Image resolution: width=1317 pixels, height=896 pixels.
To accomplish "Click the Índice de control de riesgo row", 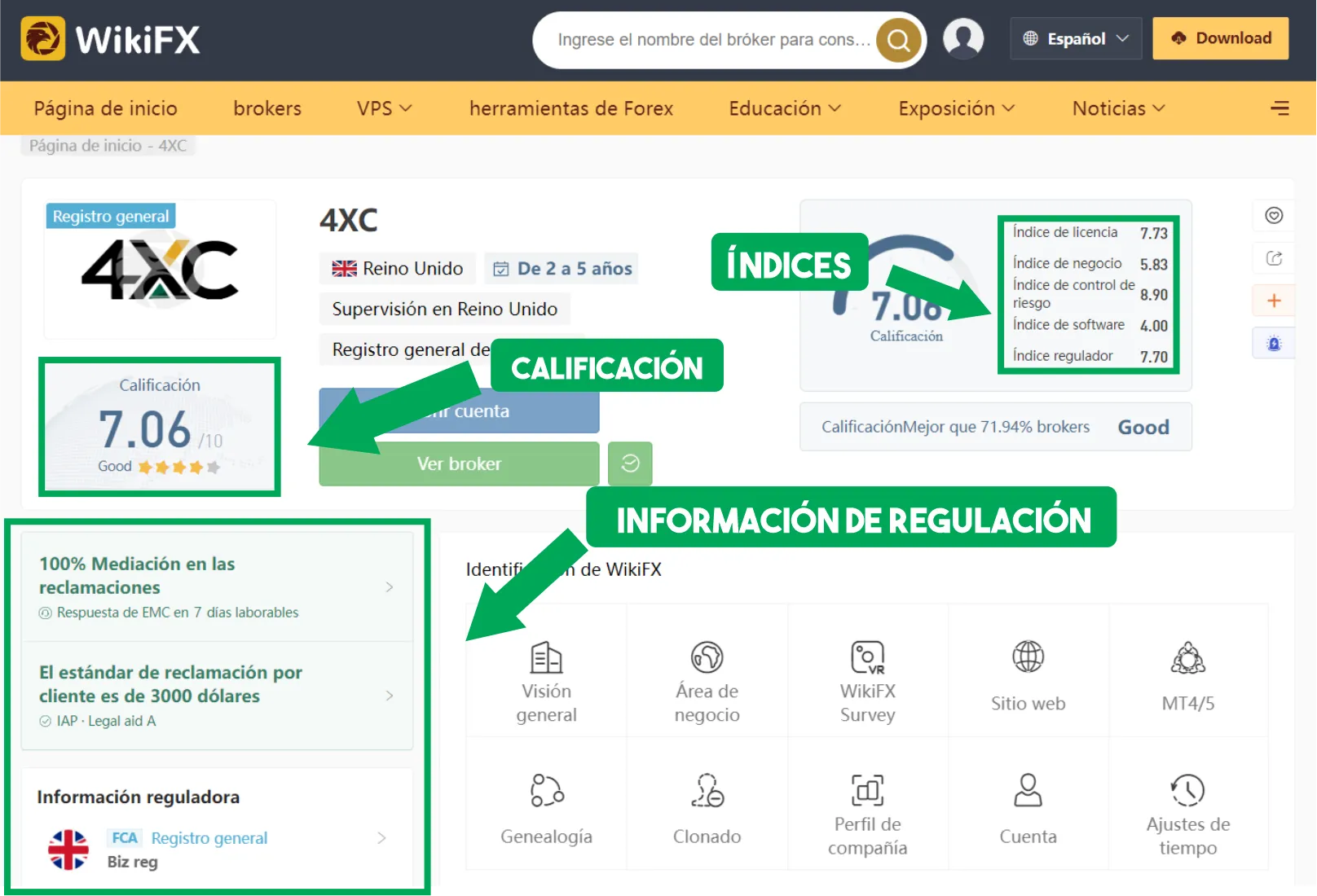I will tap(1090, 294).
